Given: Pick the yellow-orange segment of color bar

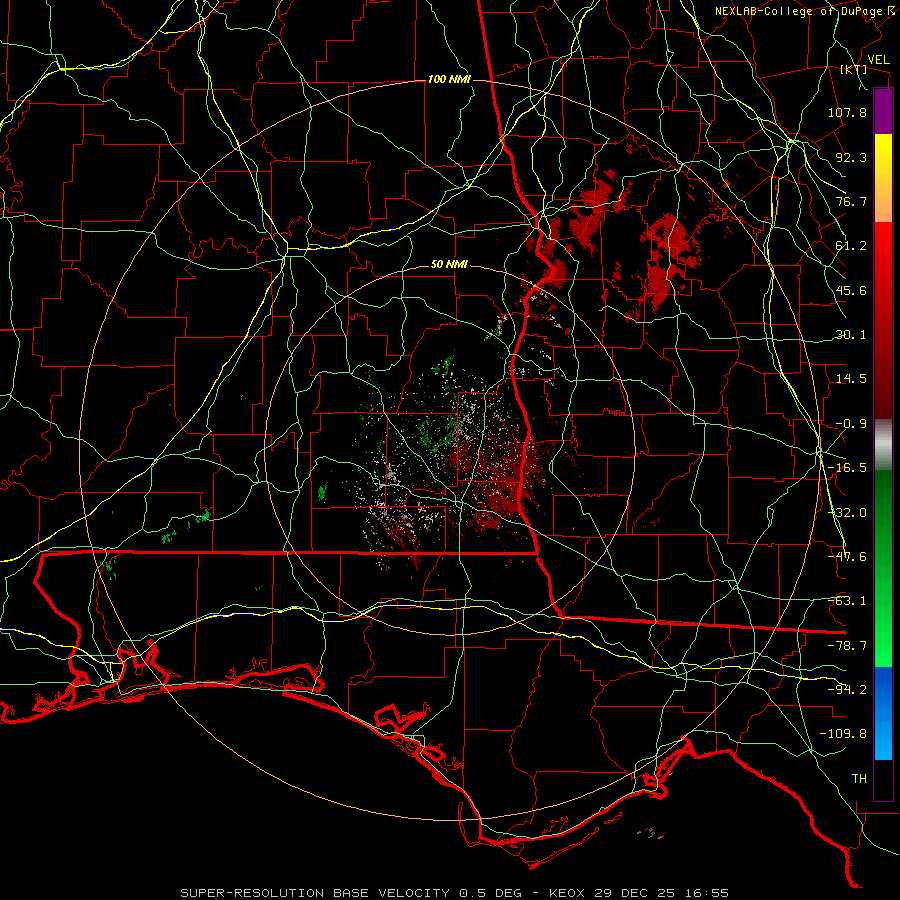Looking at the screenshot, I should pyautogui.click(x=883, y=179).
